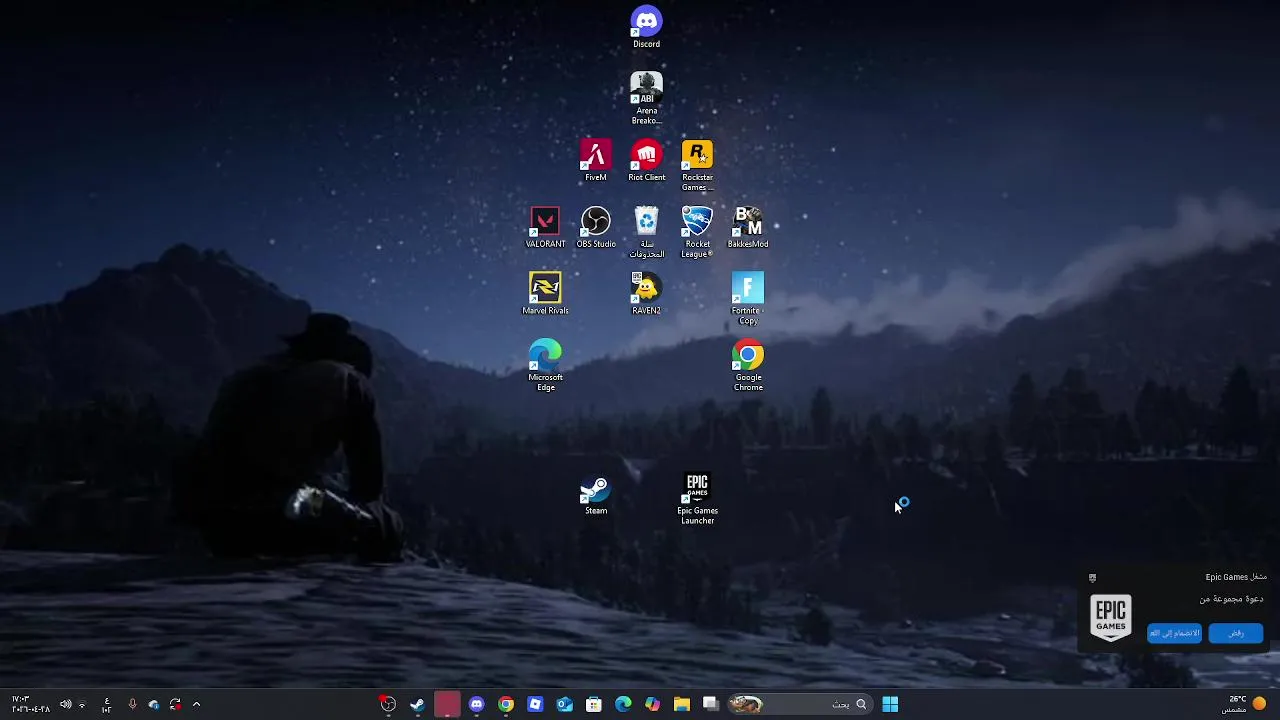Select the VALORANT desktop shortcut
1280x720 pixels.
point(545,227)
